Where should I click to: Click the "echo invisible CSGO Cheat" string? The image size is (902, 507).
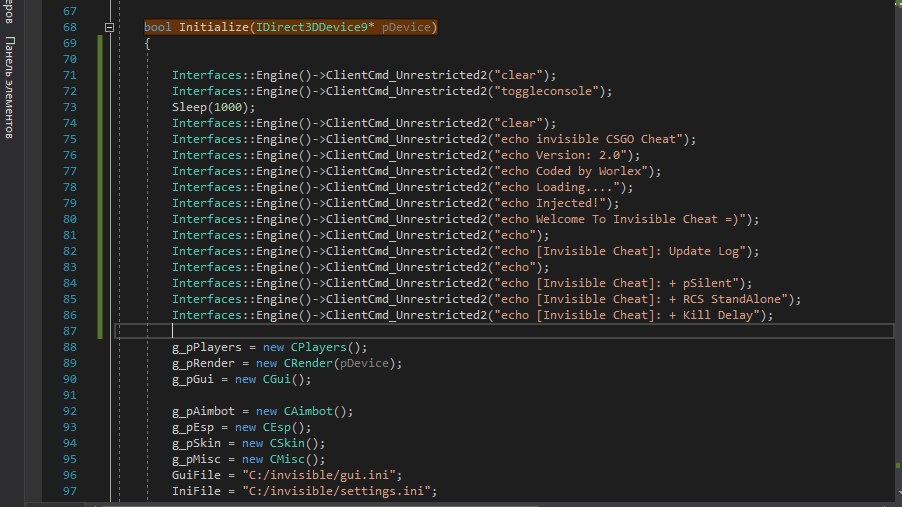[588, 139]
